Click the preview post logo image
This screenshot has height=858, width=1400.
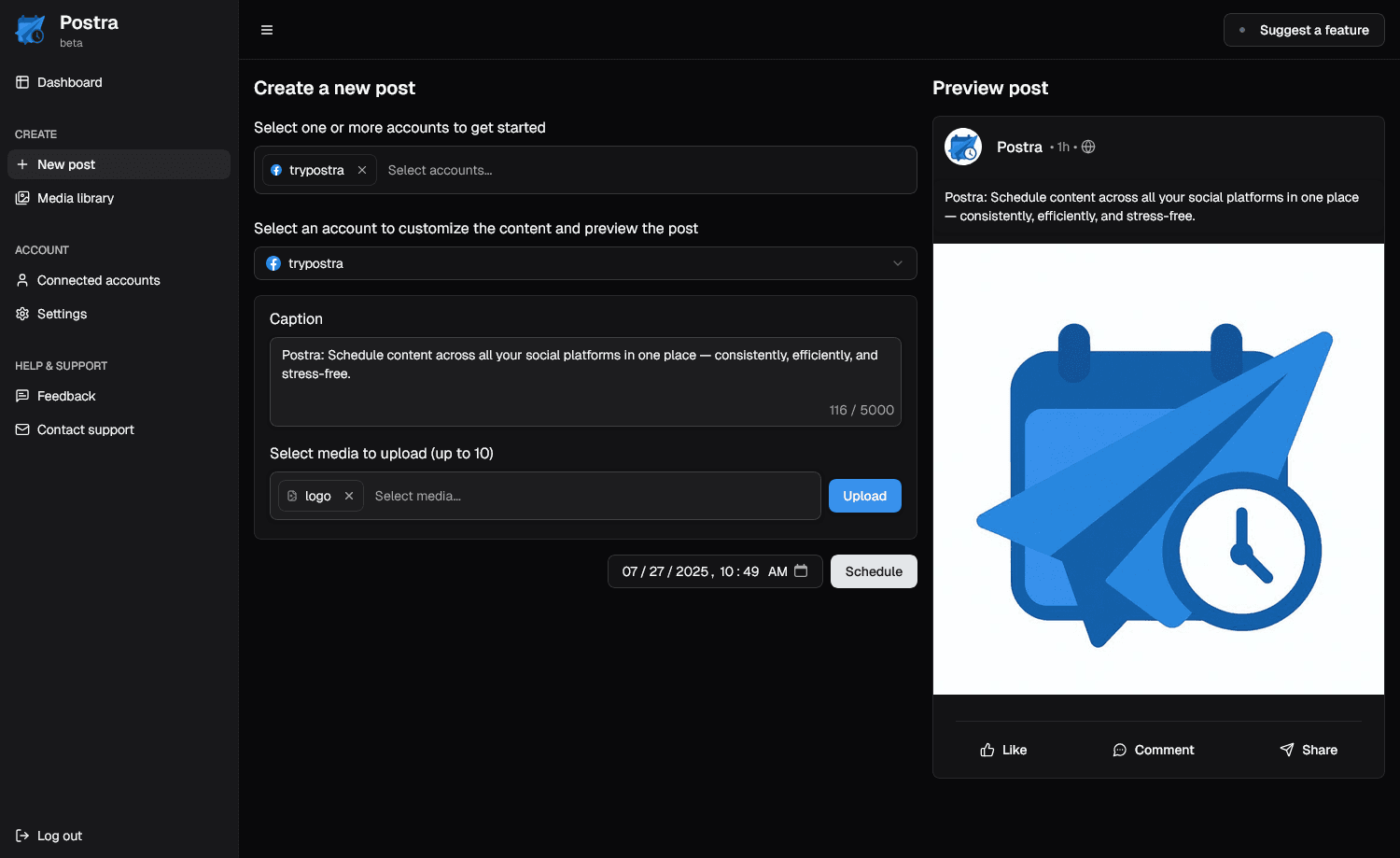1158,469
